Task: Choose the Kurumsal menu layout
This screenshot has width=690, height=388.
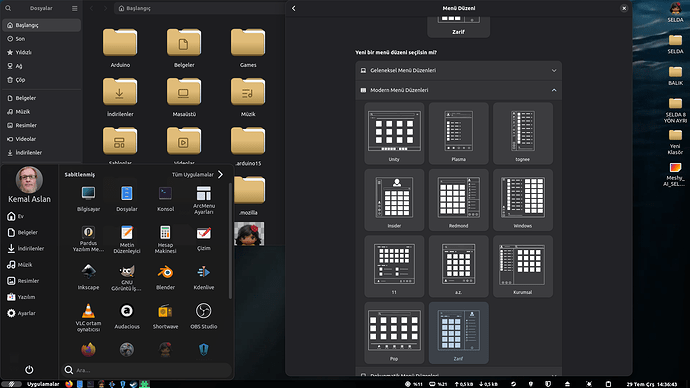Action: (x=522, y=266)
